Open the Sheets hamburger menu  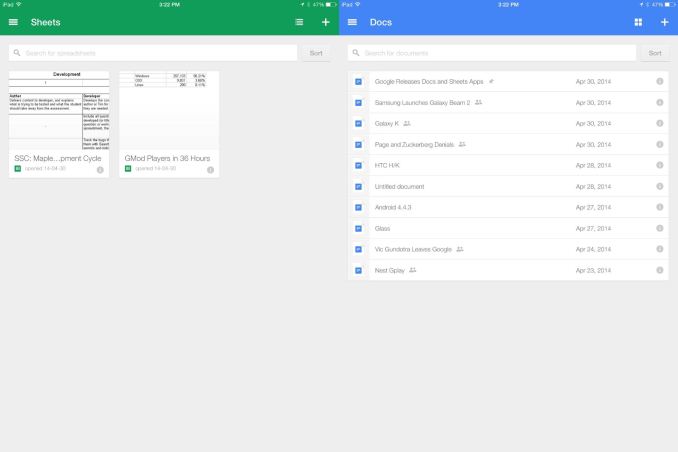click(13, 22)
